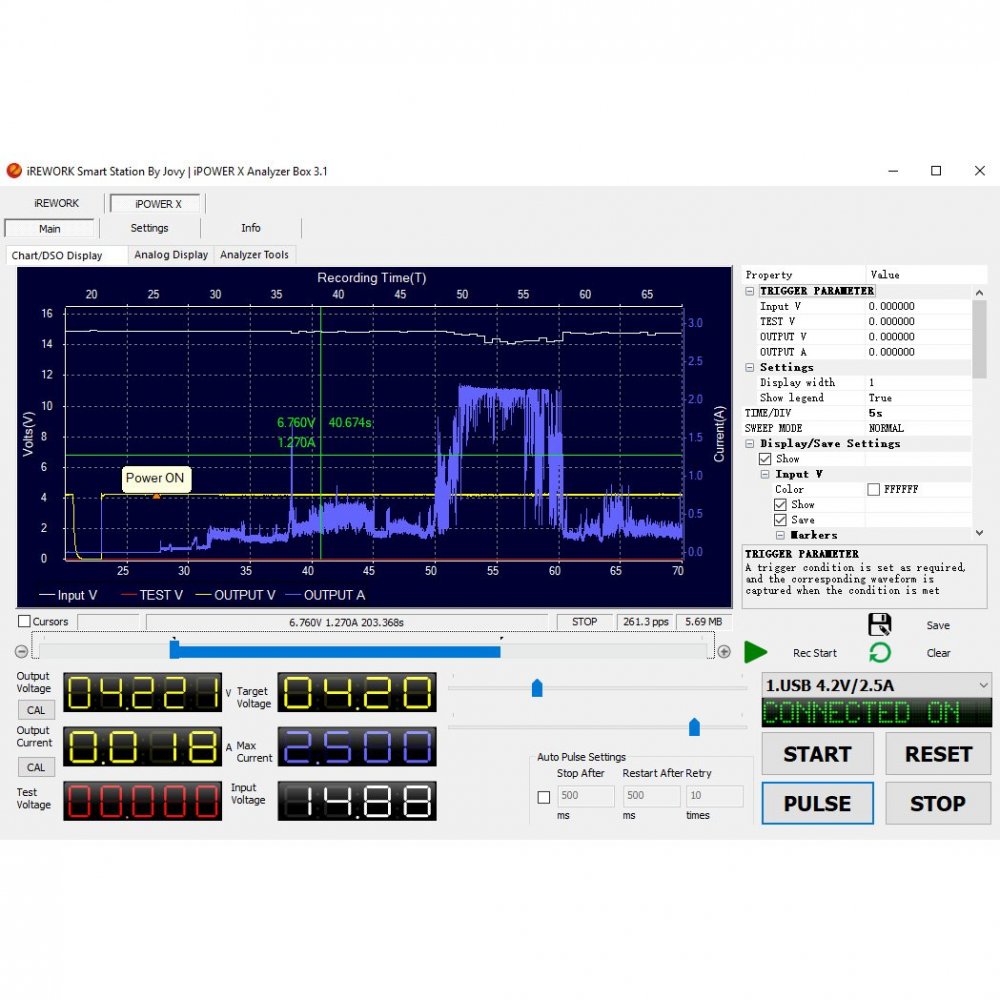Switch to Analog Display tab
The width and height of the screenshot is (1000, 1000).
pos(171,254)
